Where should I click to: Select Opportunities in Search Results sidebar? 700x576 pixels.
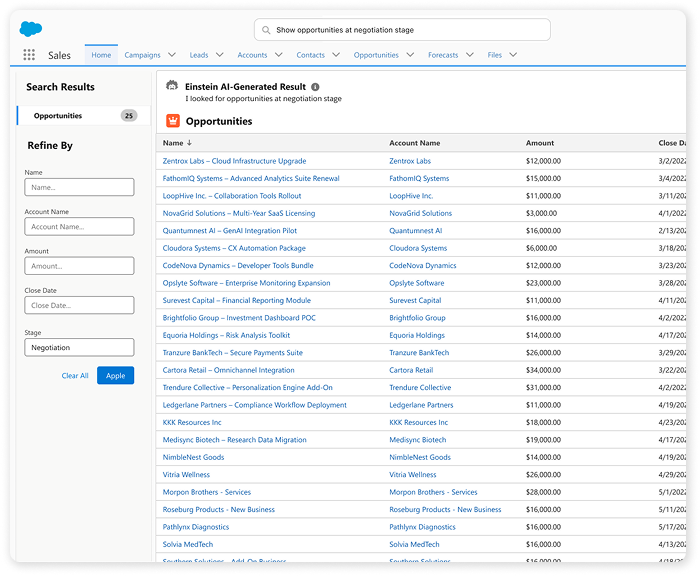click(58, 116)
